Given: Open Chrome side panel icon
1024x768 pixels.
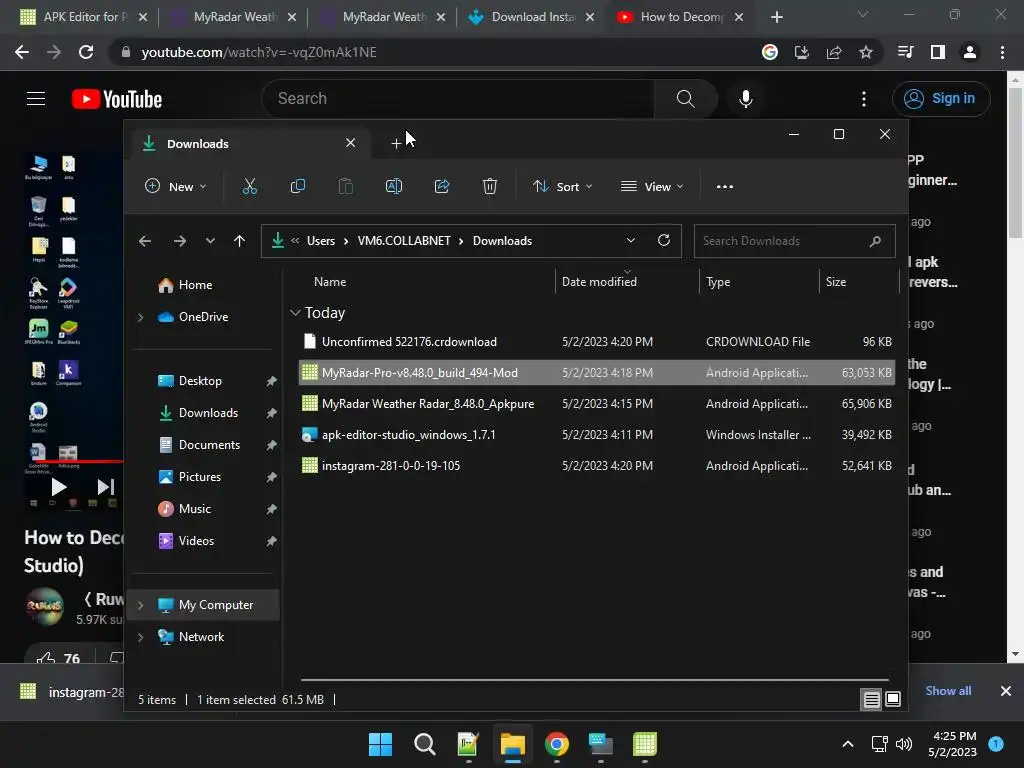Looking at the screenshot, I should (938, 52).
